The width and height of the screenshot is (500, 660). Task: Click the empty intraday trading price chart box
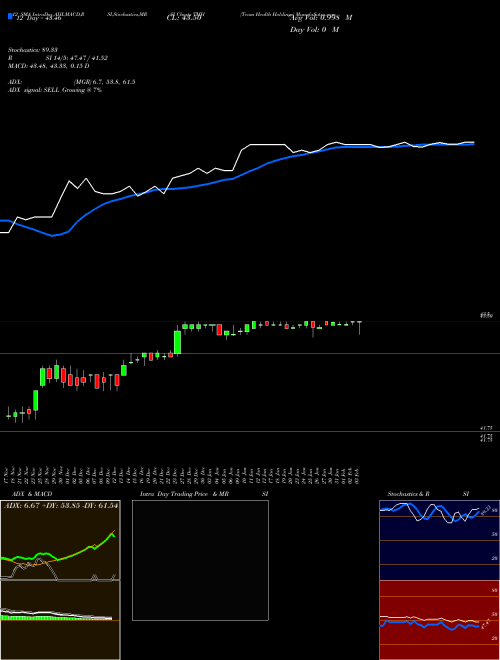[x=200, y=560]
